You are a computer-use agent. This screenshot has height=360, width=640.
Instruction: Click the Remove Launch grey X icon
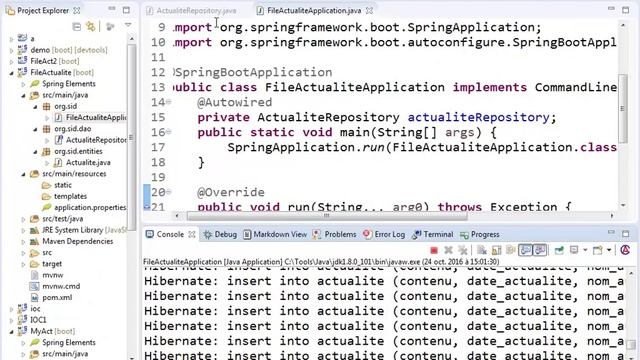[448, 250]
